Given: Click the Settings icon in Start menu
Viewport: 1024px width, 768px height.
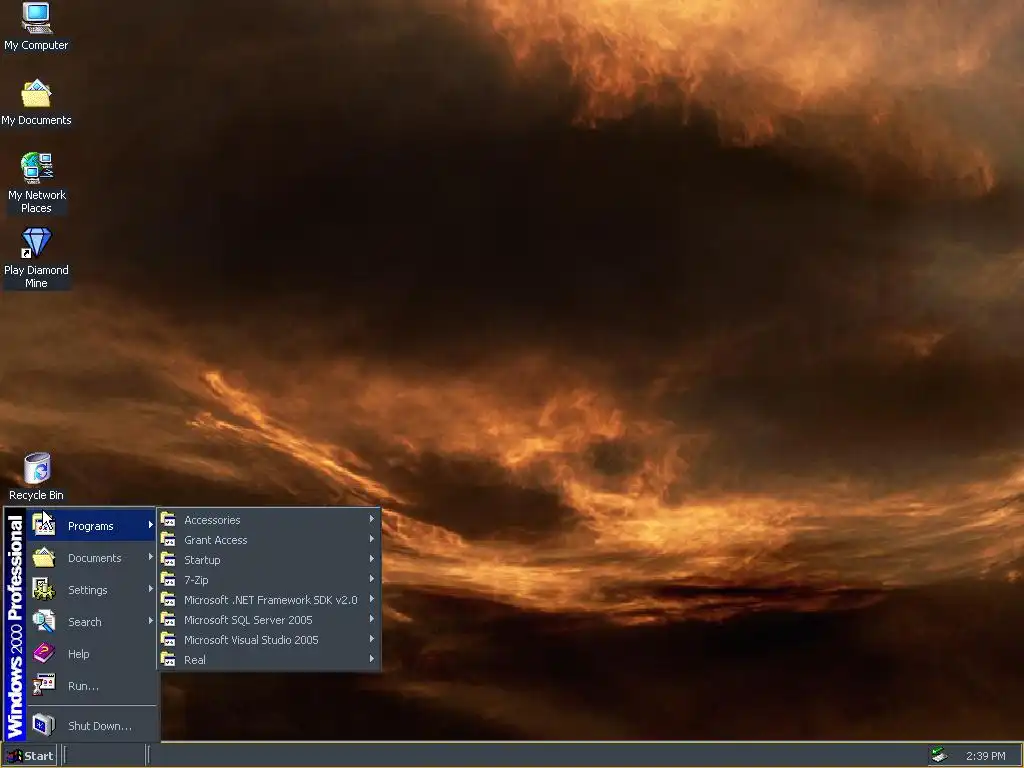Looking at the screenshot, I should click(44, 589).
